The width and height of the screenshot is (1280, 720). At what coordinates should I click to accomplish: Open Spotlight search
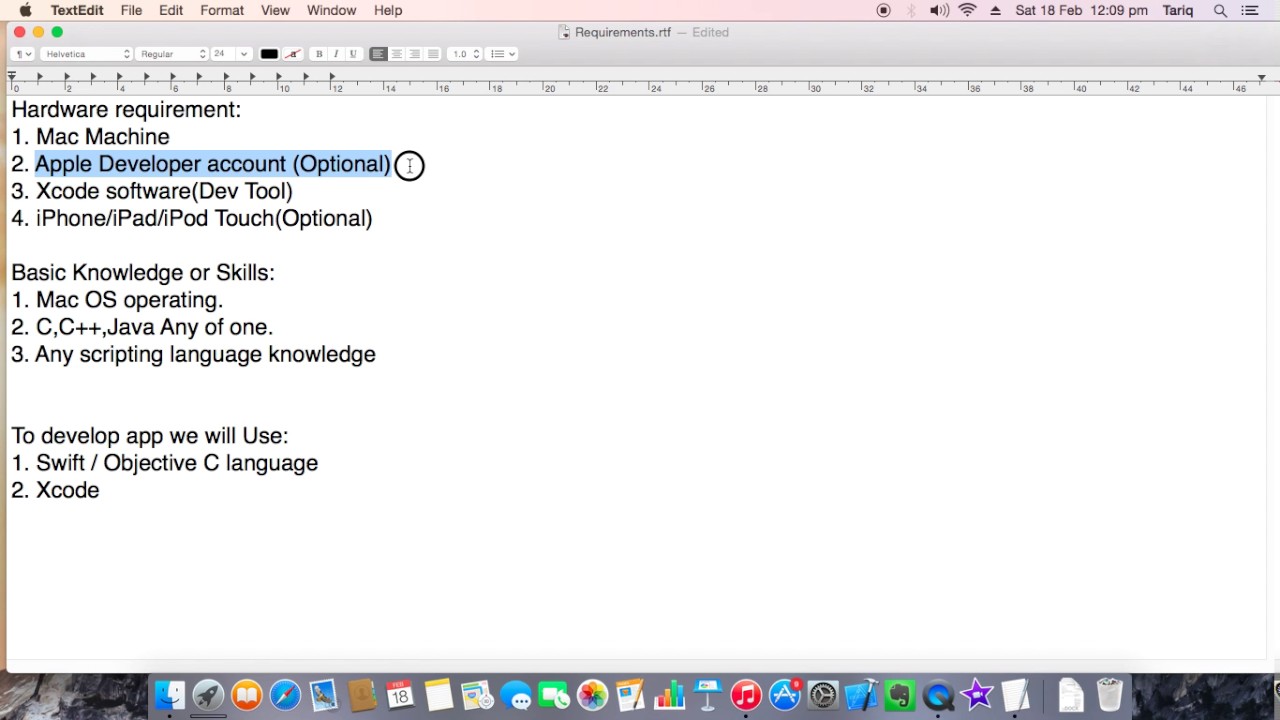point(1220,10)
